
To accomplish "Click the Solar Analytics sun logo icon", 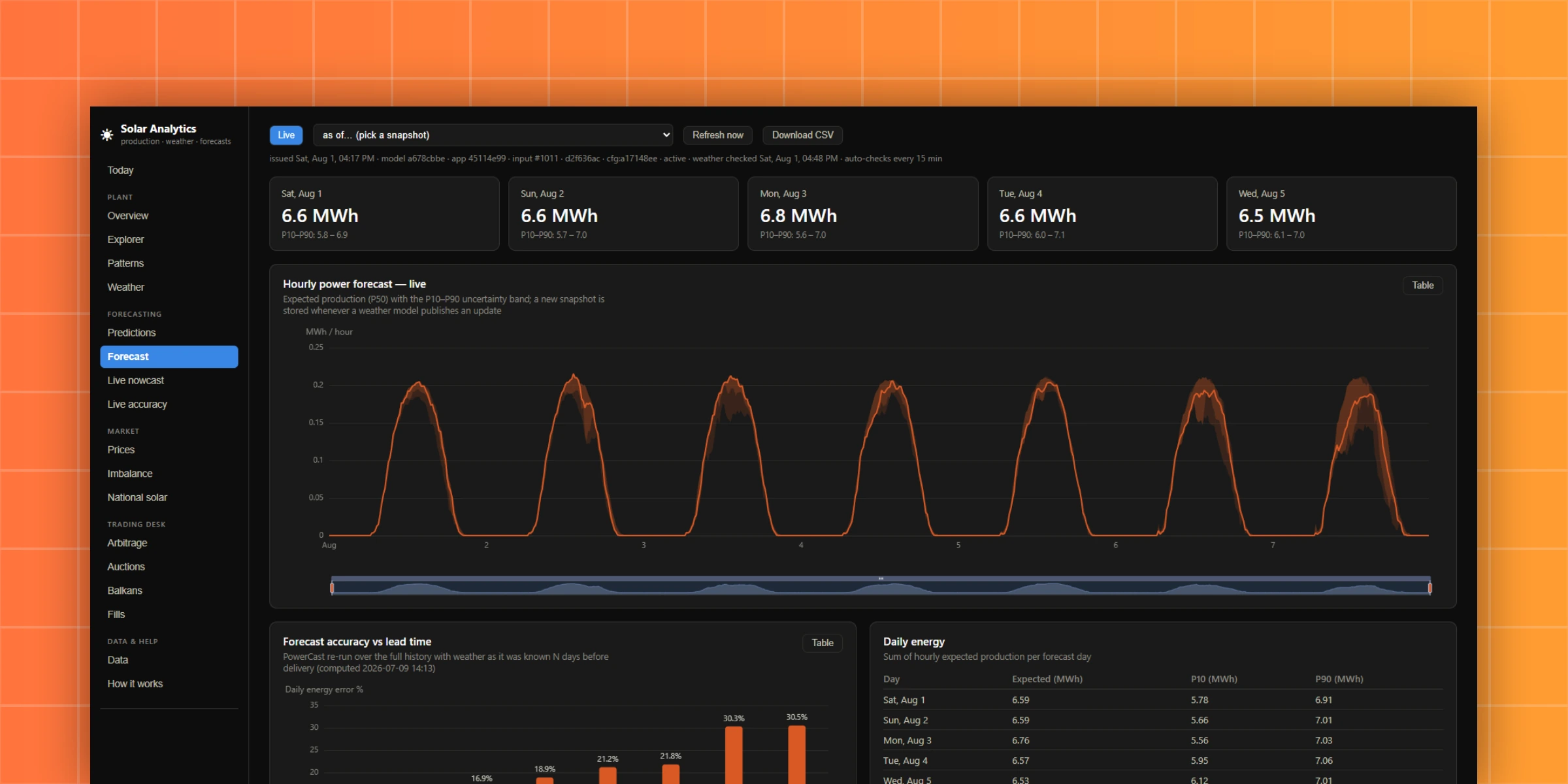I will (106, 135).
